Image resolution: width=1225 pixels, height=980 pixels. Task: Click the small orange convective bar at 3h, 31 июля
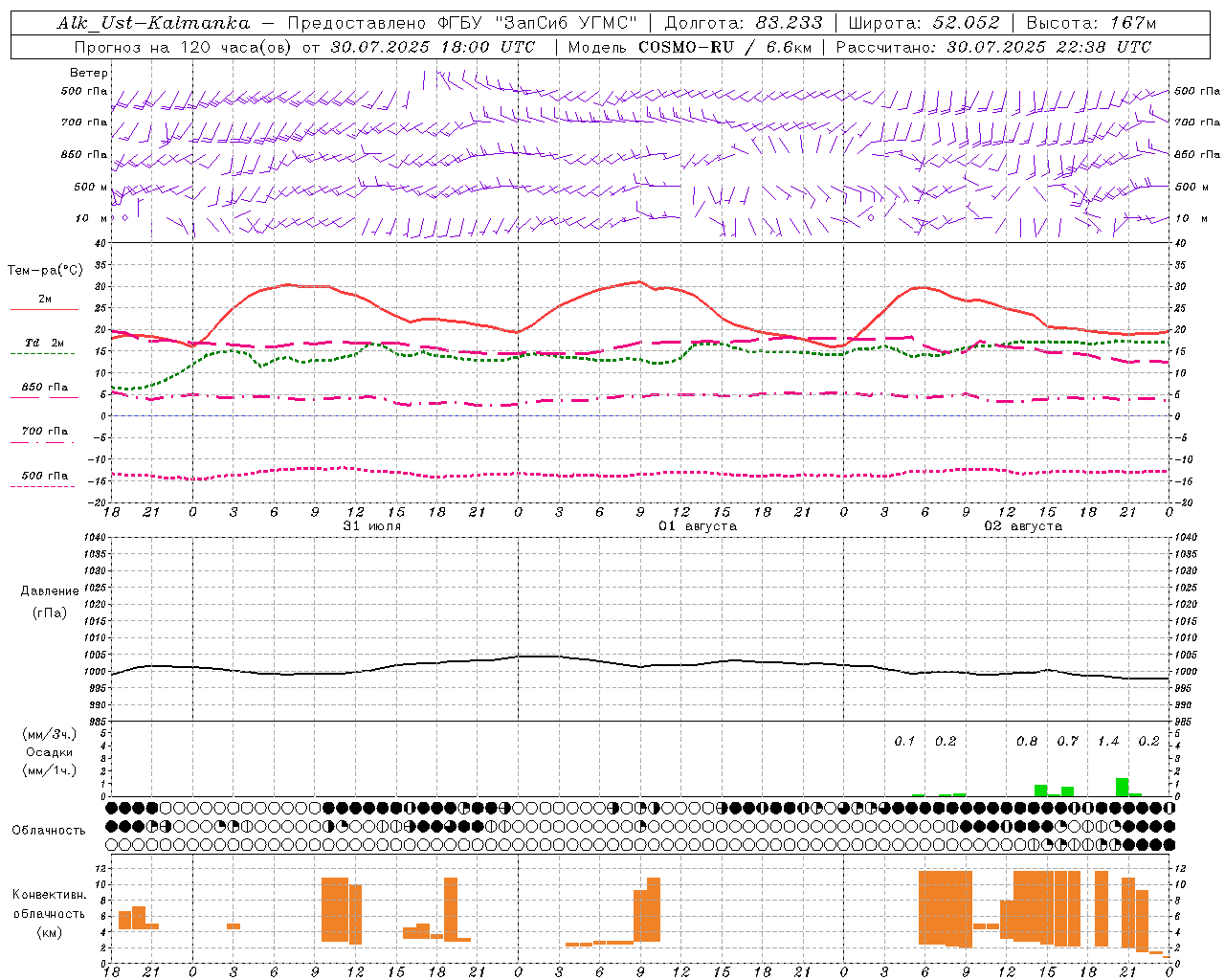234,926
